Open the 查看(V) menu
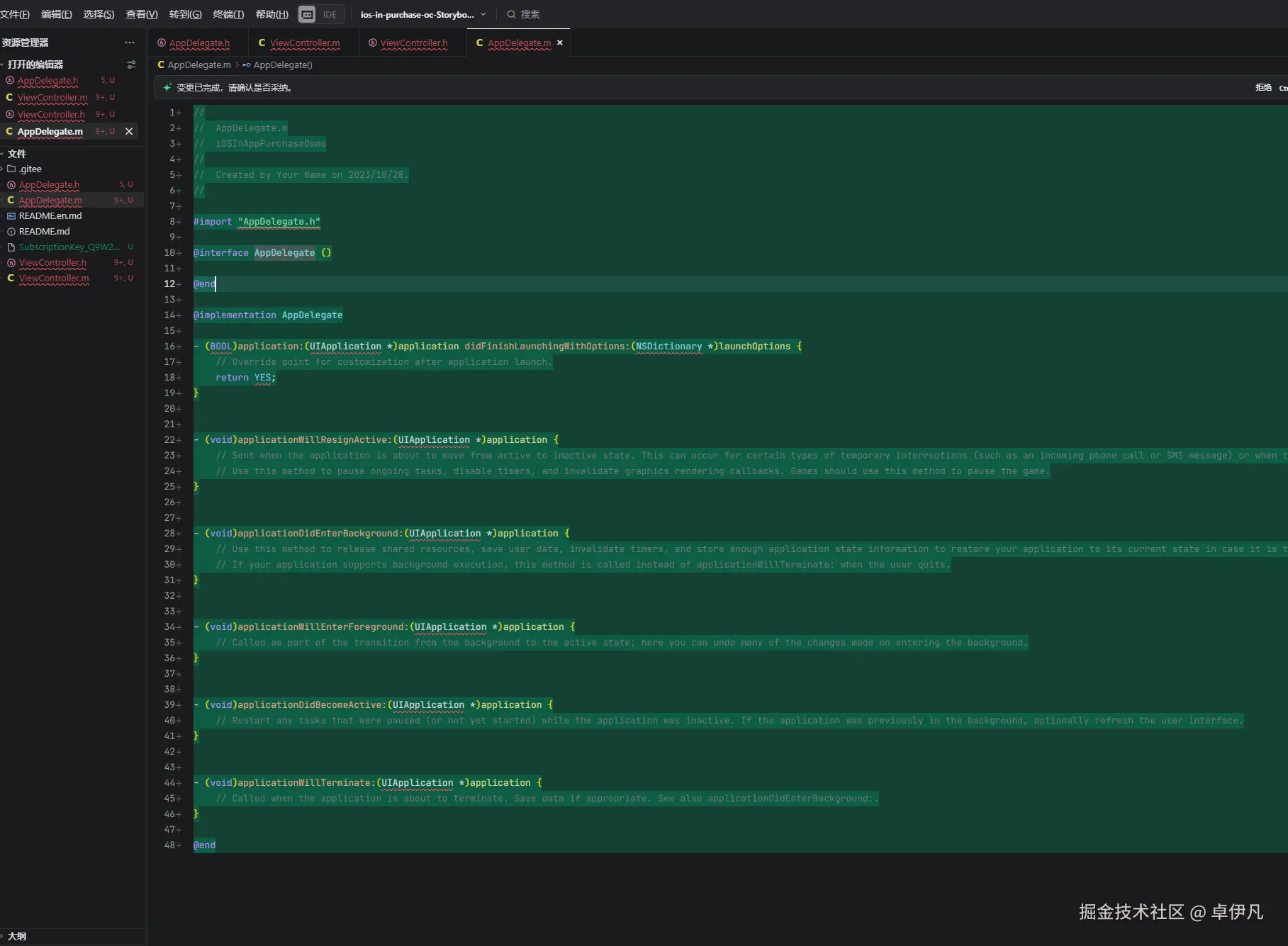 click(142, 14)
